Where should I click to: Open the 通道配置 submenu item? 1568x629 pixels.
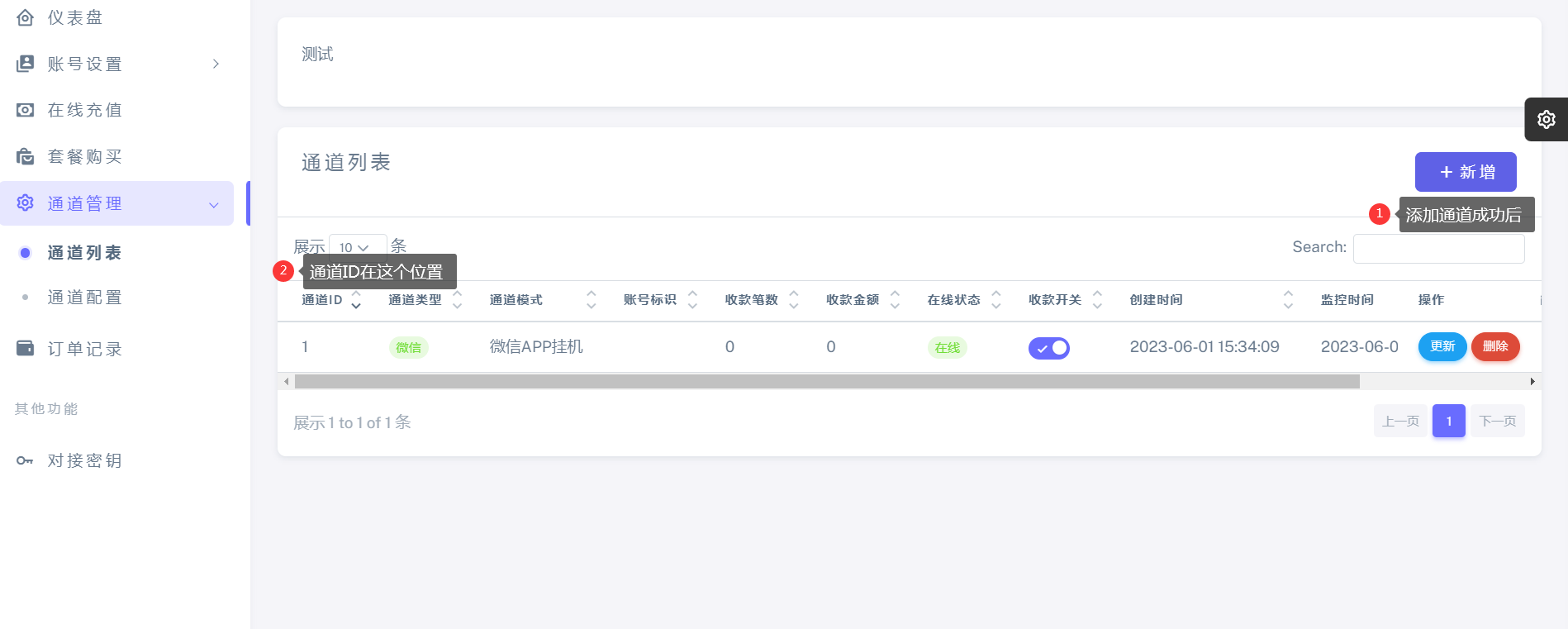tap(84, 297)
